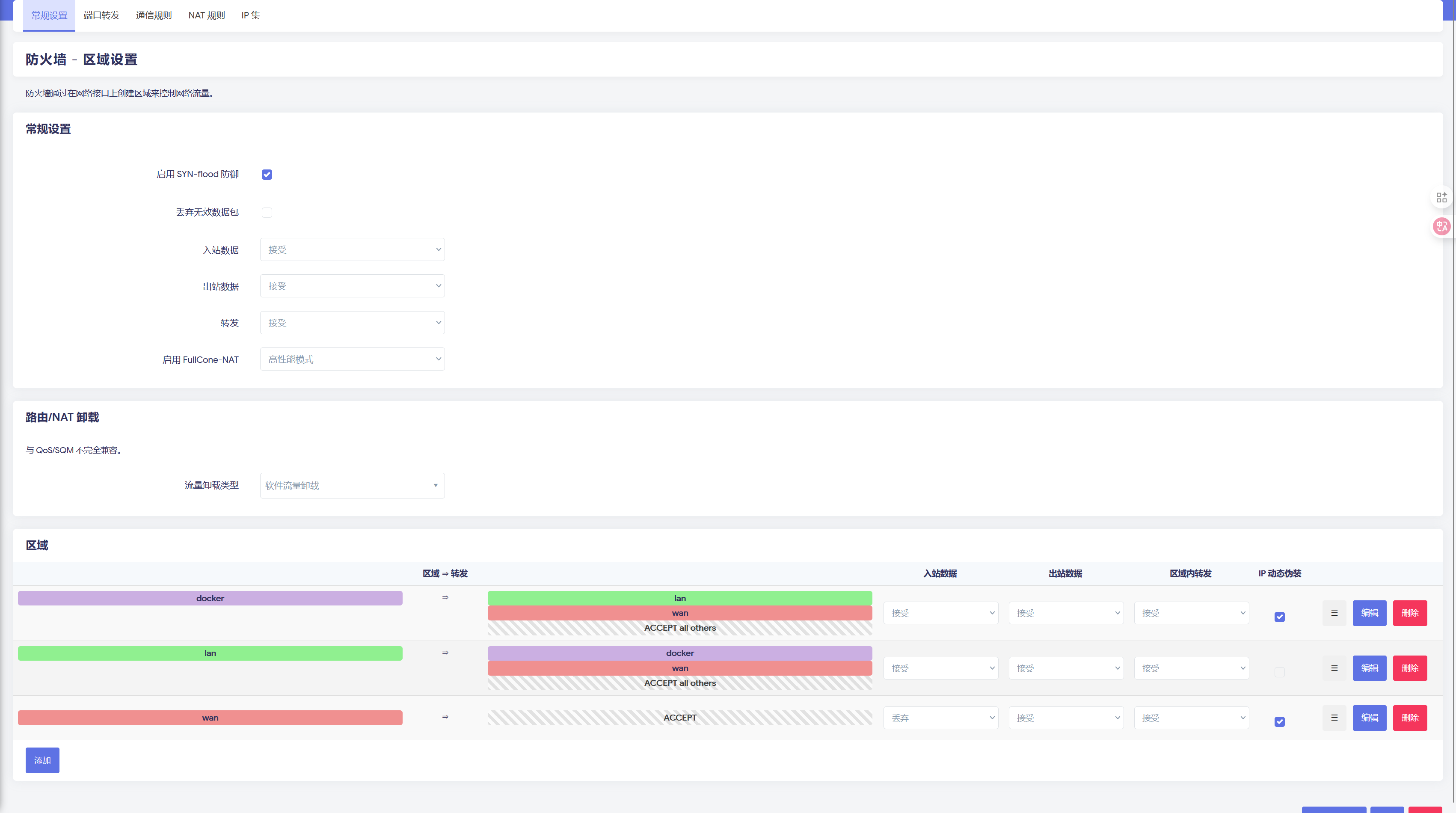Screen dimensions: 1456x813
Task: Open the 入站数据 general settings dropdown
Action: pos(352,250)
